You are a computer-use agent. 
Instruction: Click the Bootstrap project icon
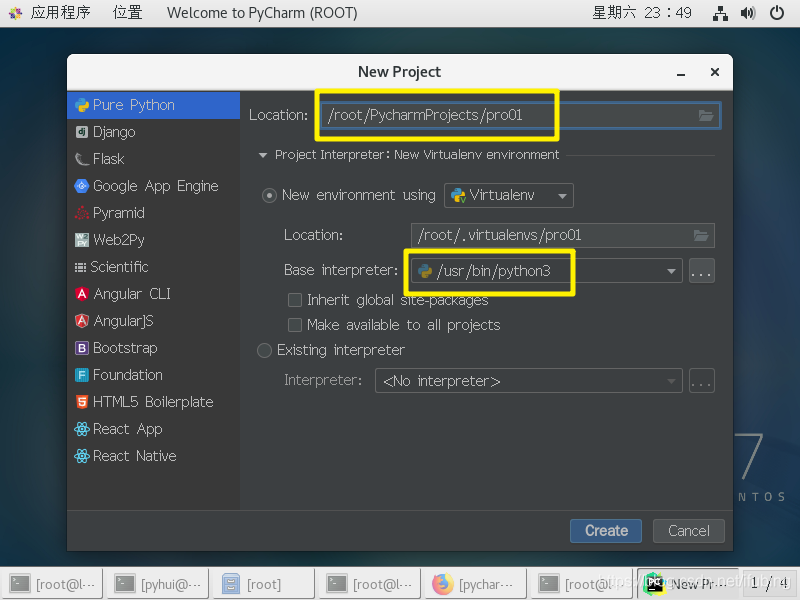click(x=82, y=348)
